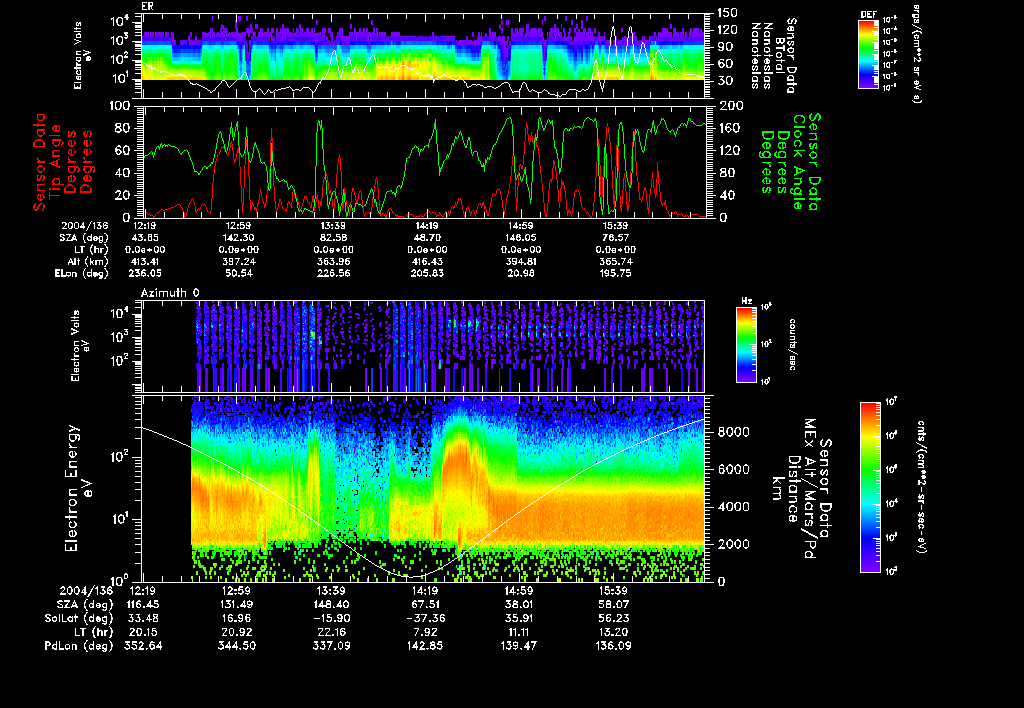Image resolution: width=1024 pixels, height=708 pixels.
Task: Click the PdLon value 136.09
Action: [613, 645]
